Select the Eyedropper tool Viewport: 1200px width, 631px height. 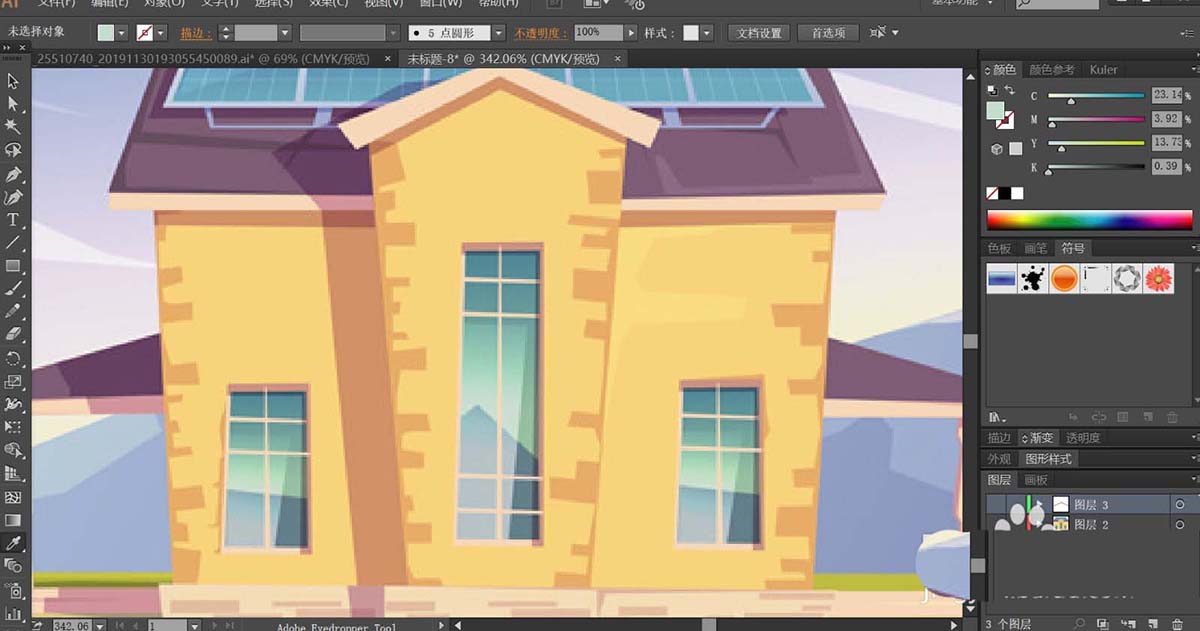coord(13,543)
